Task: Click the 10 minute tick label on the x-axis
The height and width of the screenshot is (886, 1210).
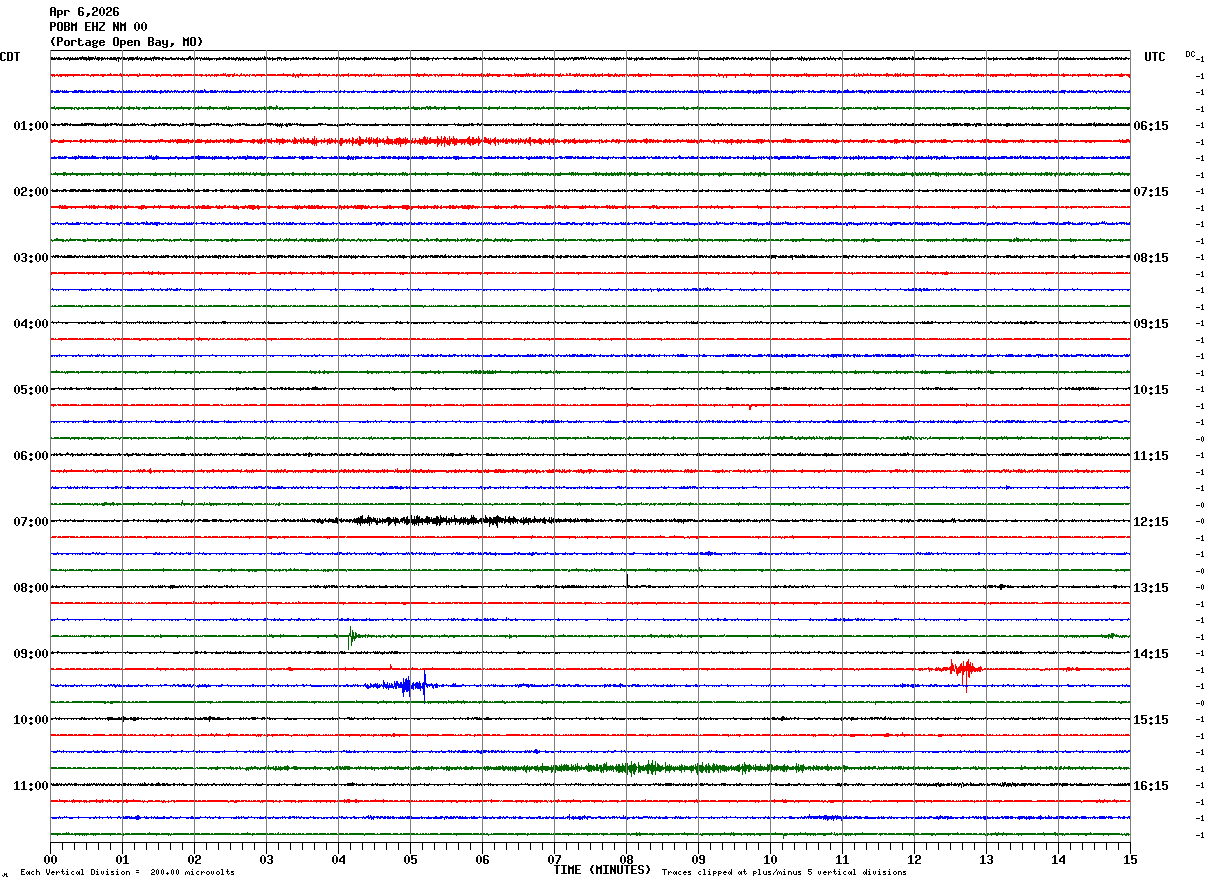Action: click(770, 859)
